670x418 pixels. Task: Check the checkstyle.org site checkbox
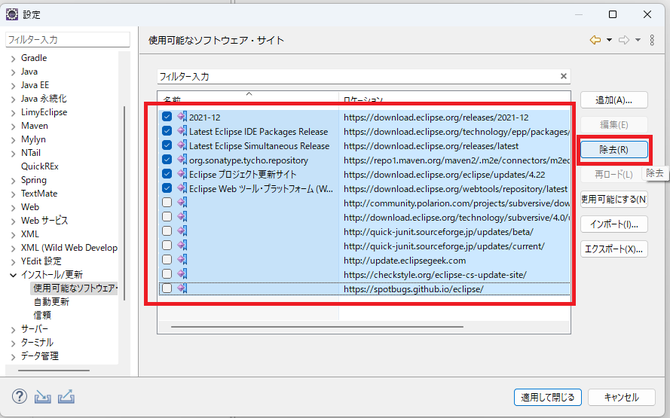pos(167,274)
